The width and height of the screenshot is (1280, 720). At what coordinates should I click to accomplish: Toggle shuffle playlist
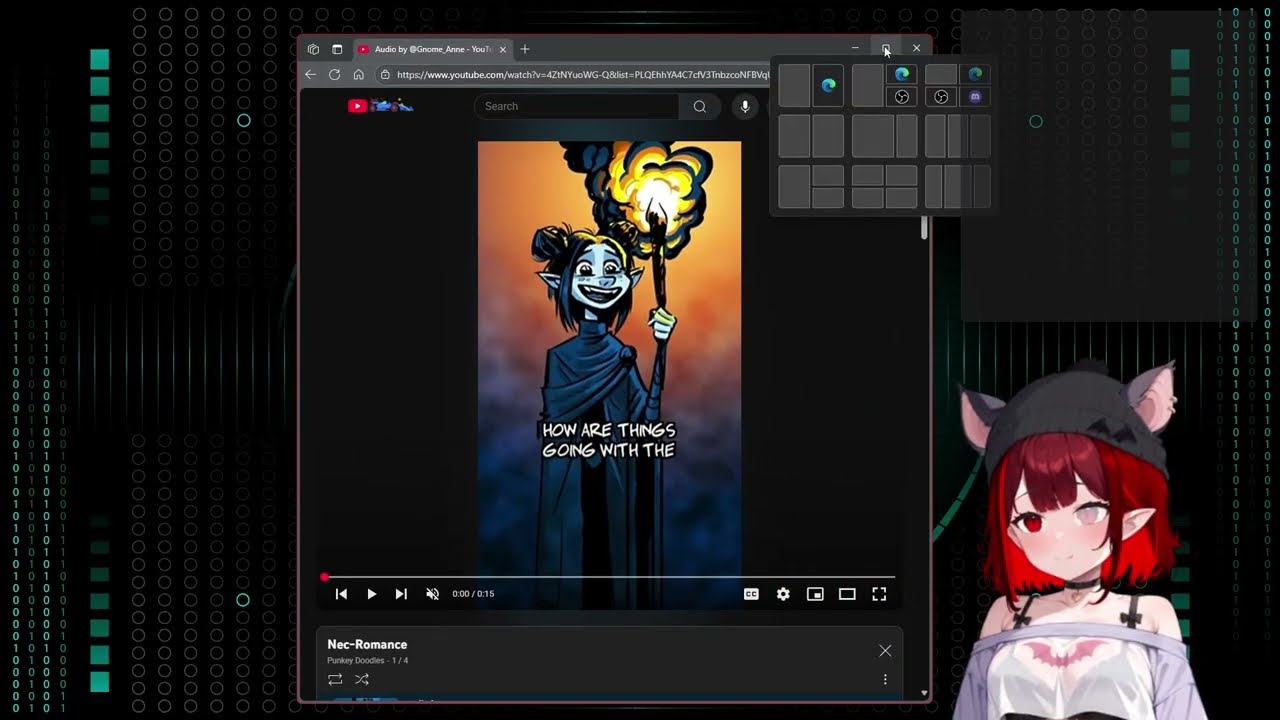pyautogui.click(x=362, y=680)
